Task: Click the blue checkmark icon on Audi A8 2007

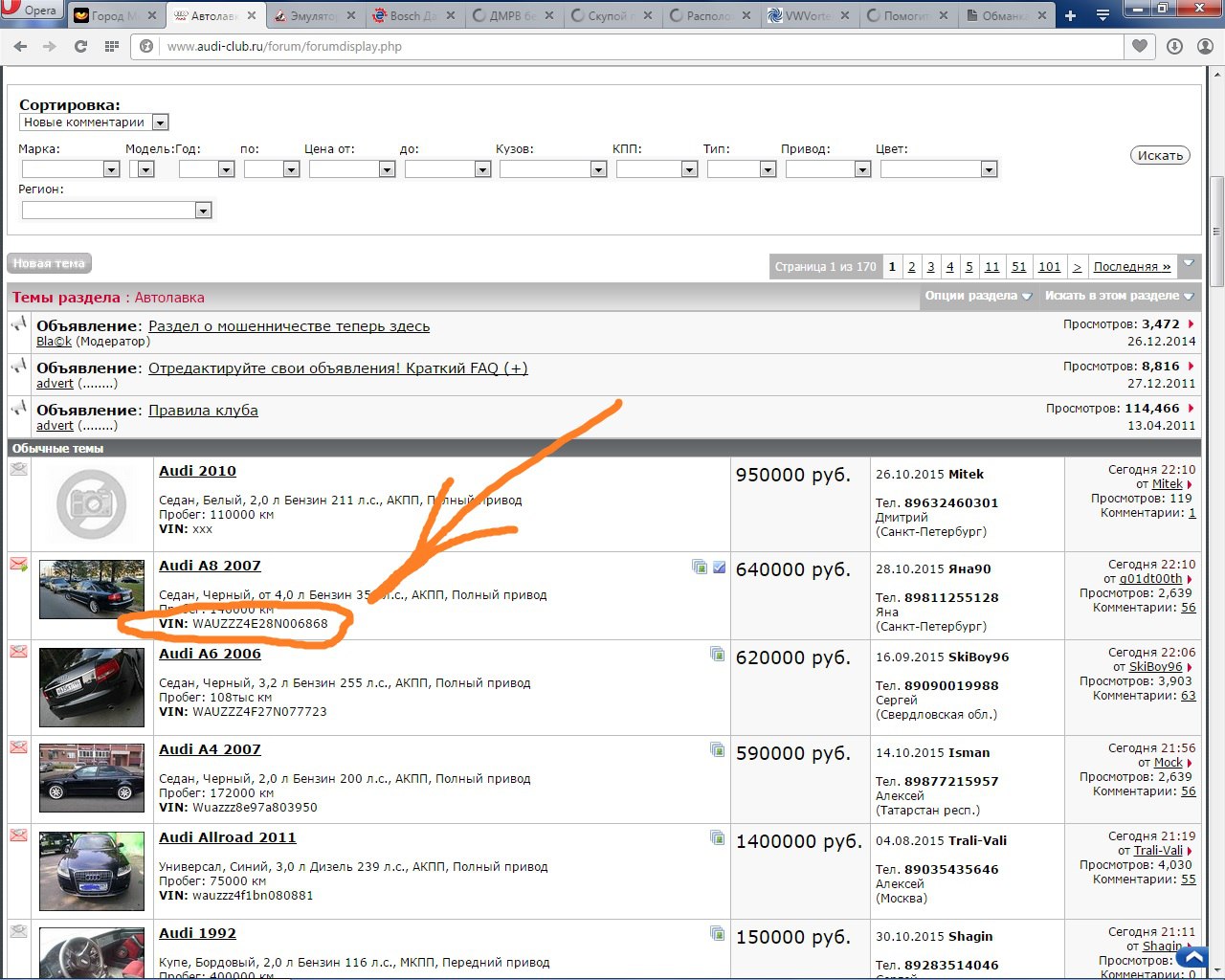Action: (719, 567)
